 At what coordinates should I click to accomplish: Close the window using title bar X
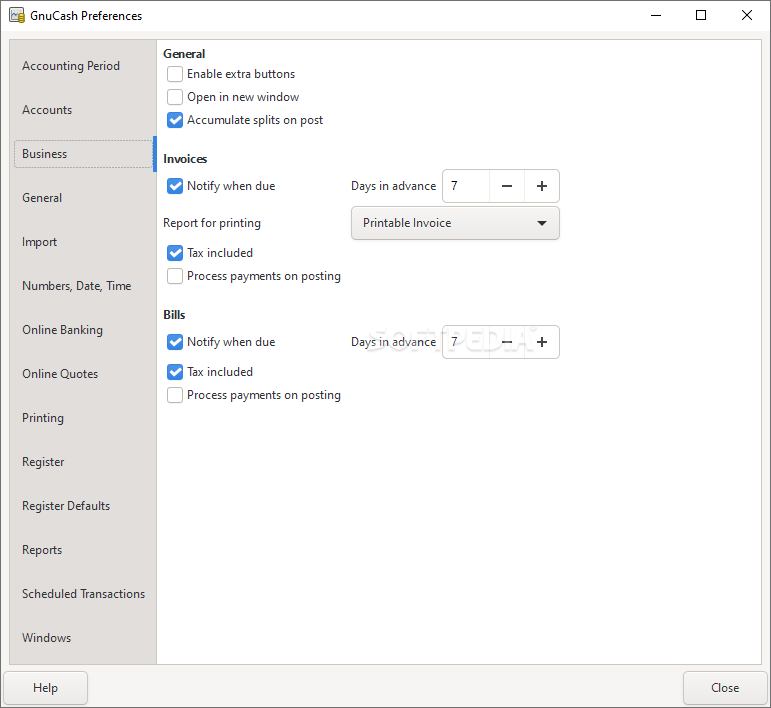click(x=746, y=15)
